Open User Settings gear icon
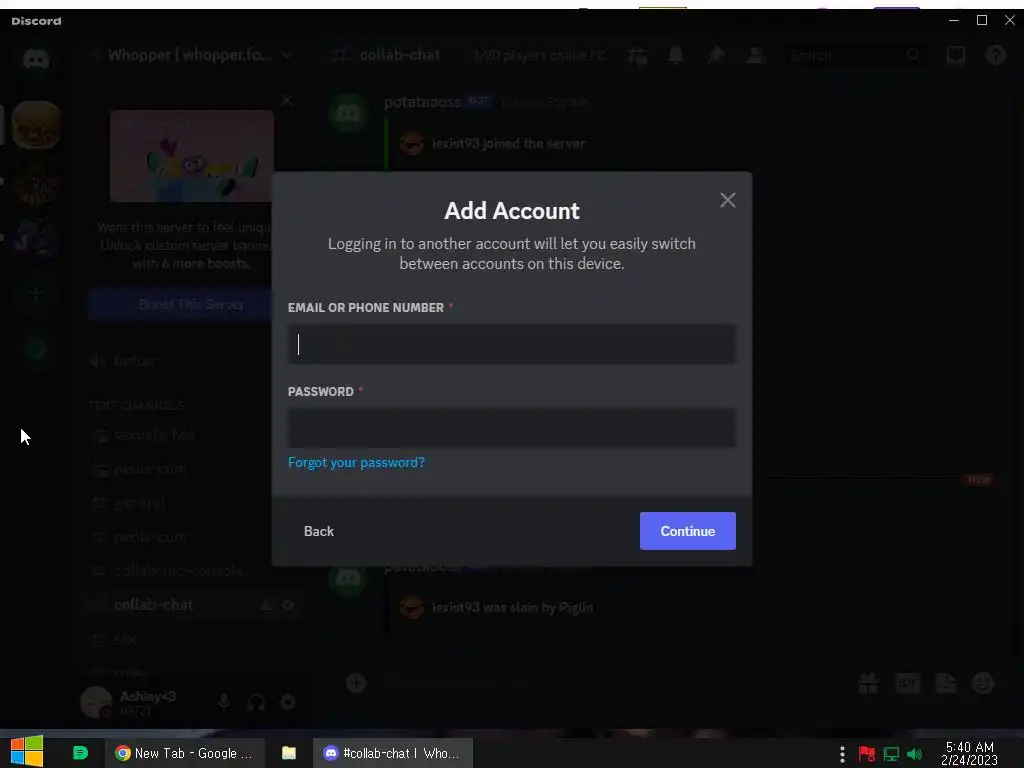 (x=288, y=702)
